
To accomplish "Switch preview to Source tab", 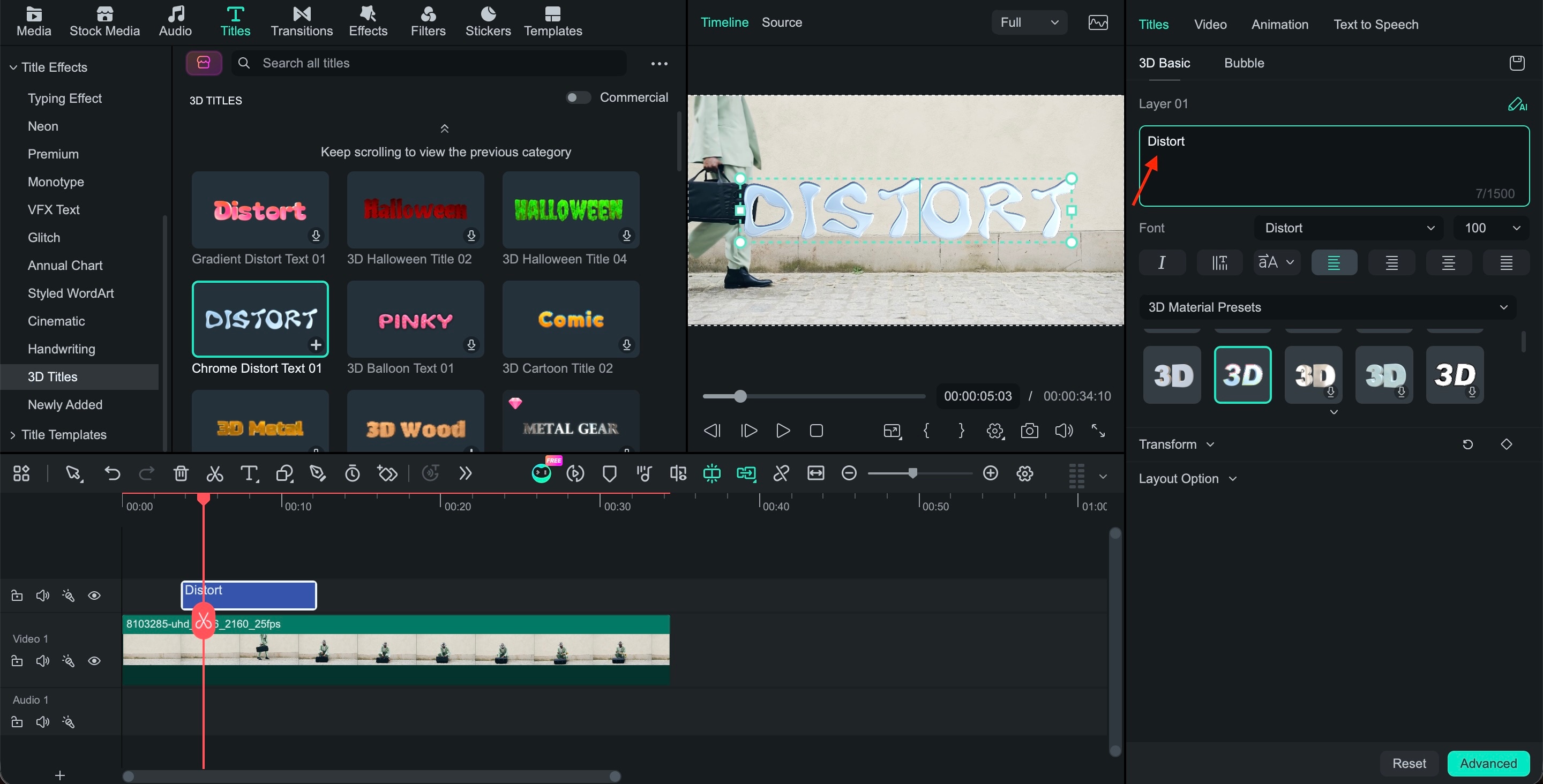I will [782, 22].
